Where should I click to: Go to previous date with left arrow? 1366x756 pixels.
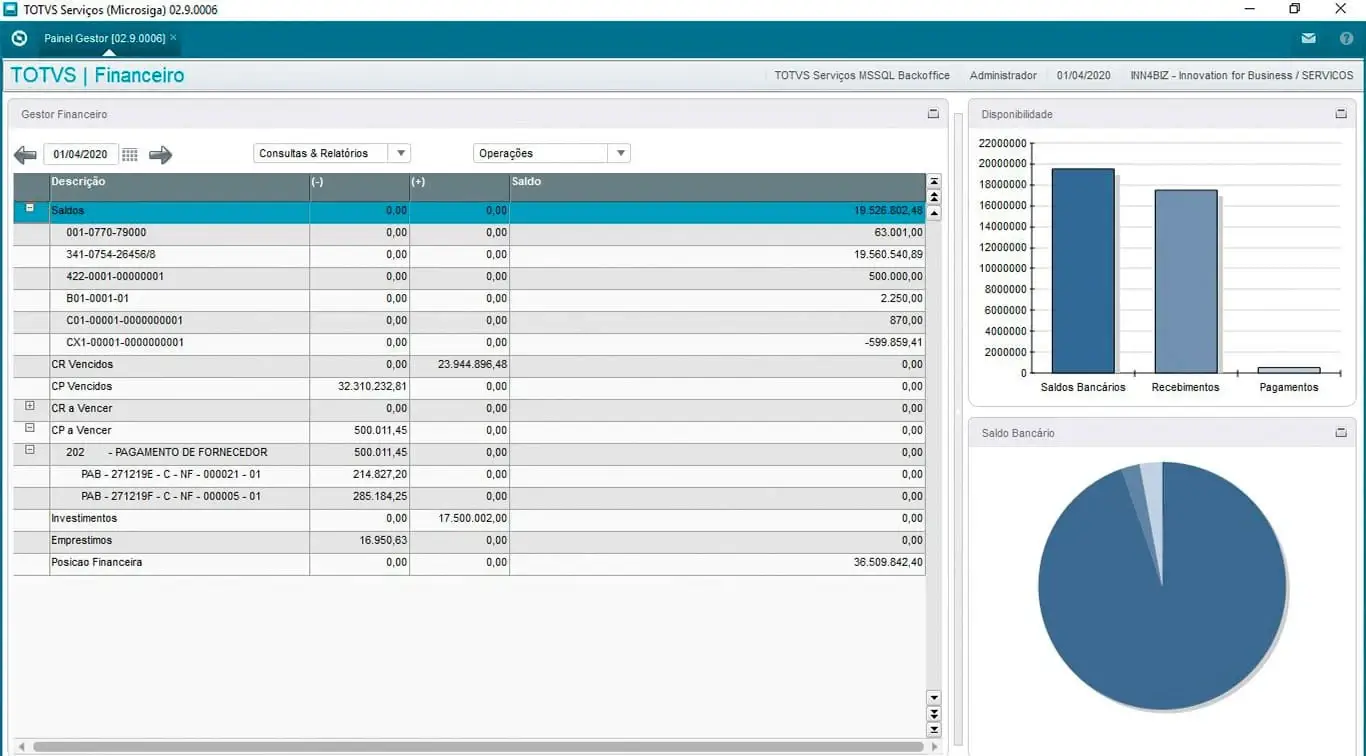click(25, 155)
